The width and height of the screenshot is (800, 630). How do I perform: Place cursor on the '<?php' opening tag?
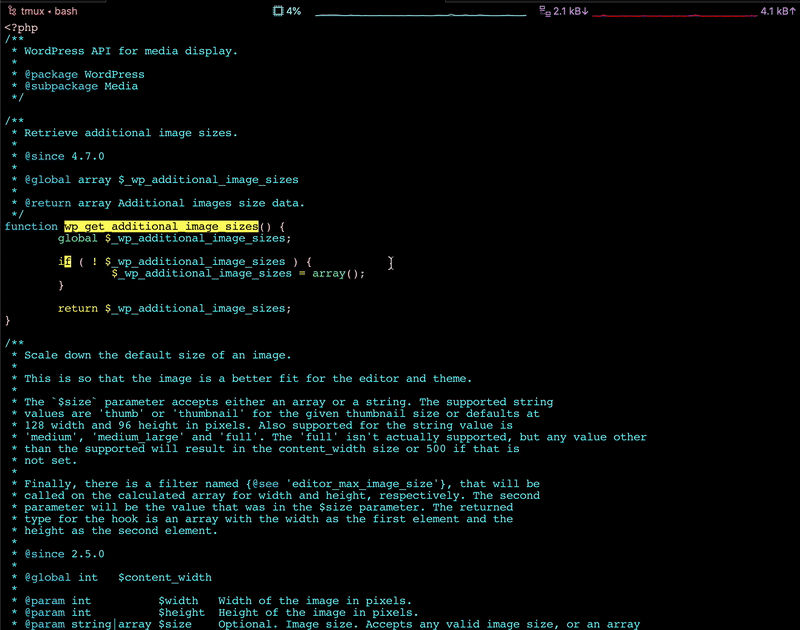click(x=21, y=28)
